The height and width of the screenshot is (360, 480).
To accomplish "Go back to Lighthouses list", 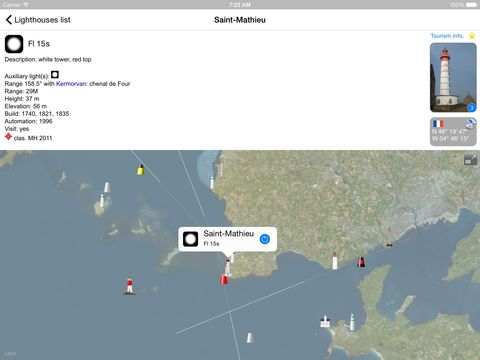I will [x=38, y=20].
